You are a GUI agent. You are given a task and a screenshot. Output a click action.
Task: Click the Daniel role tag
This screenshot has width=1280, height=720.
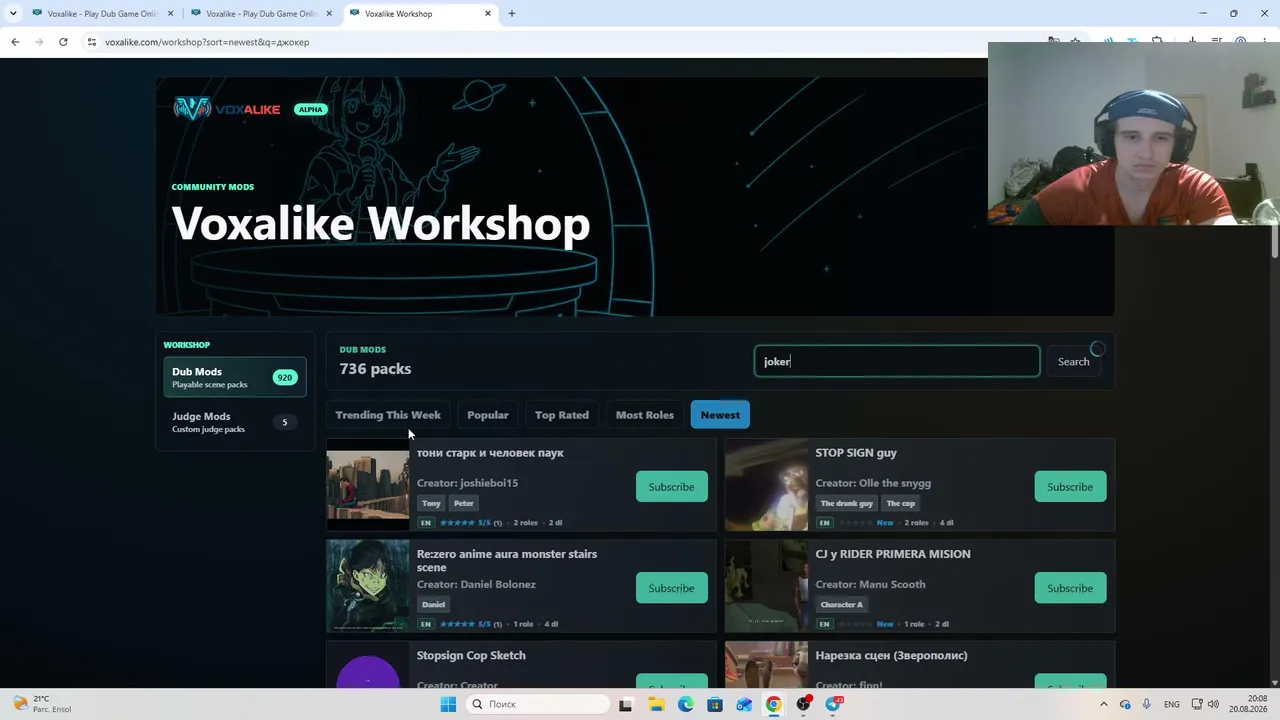pos(433,604)
